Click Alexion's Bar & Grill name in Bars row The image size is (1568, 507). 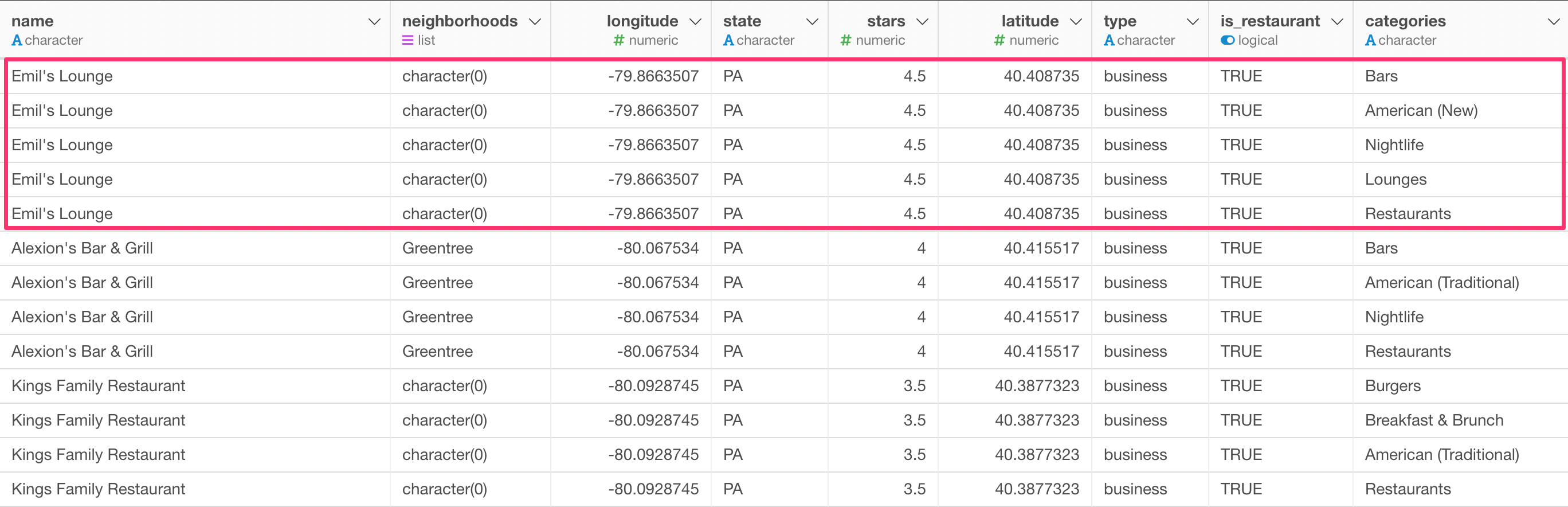[x=82, y=248]
